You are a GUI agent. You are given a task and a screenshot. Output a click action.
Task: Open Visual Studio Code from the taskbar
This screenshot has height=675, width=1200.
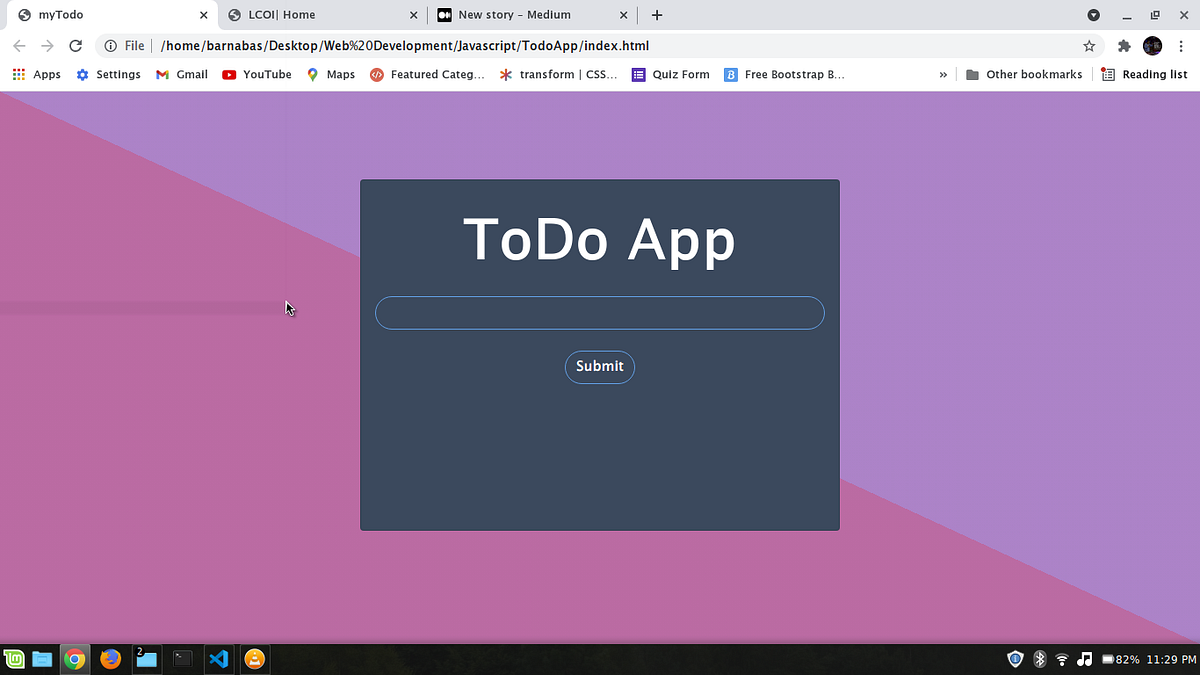219,659
